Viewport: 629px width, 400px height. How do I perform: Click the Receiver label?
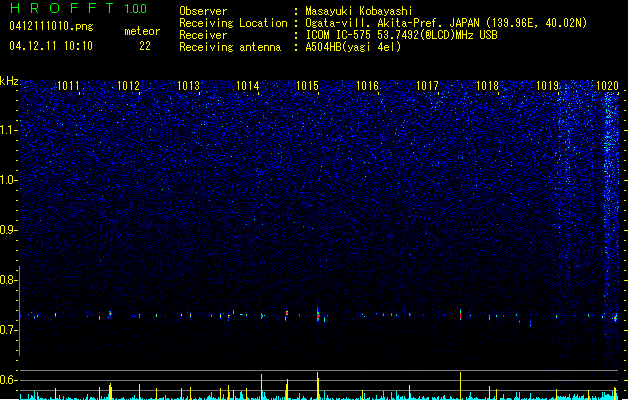pos(203,35)
